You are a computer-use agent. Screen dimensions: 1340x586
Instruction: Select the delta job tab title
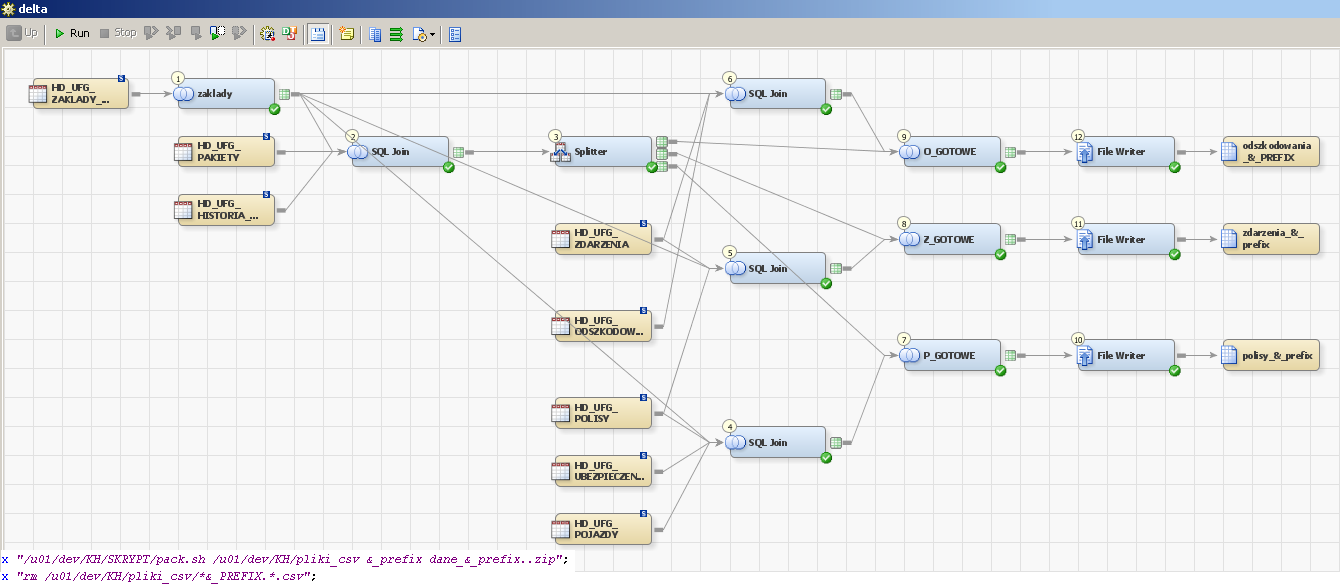pos(32,8)
